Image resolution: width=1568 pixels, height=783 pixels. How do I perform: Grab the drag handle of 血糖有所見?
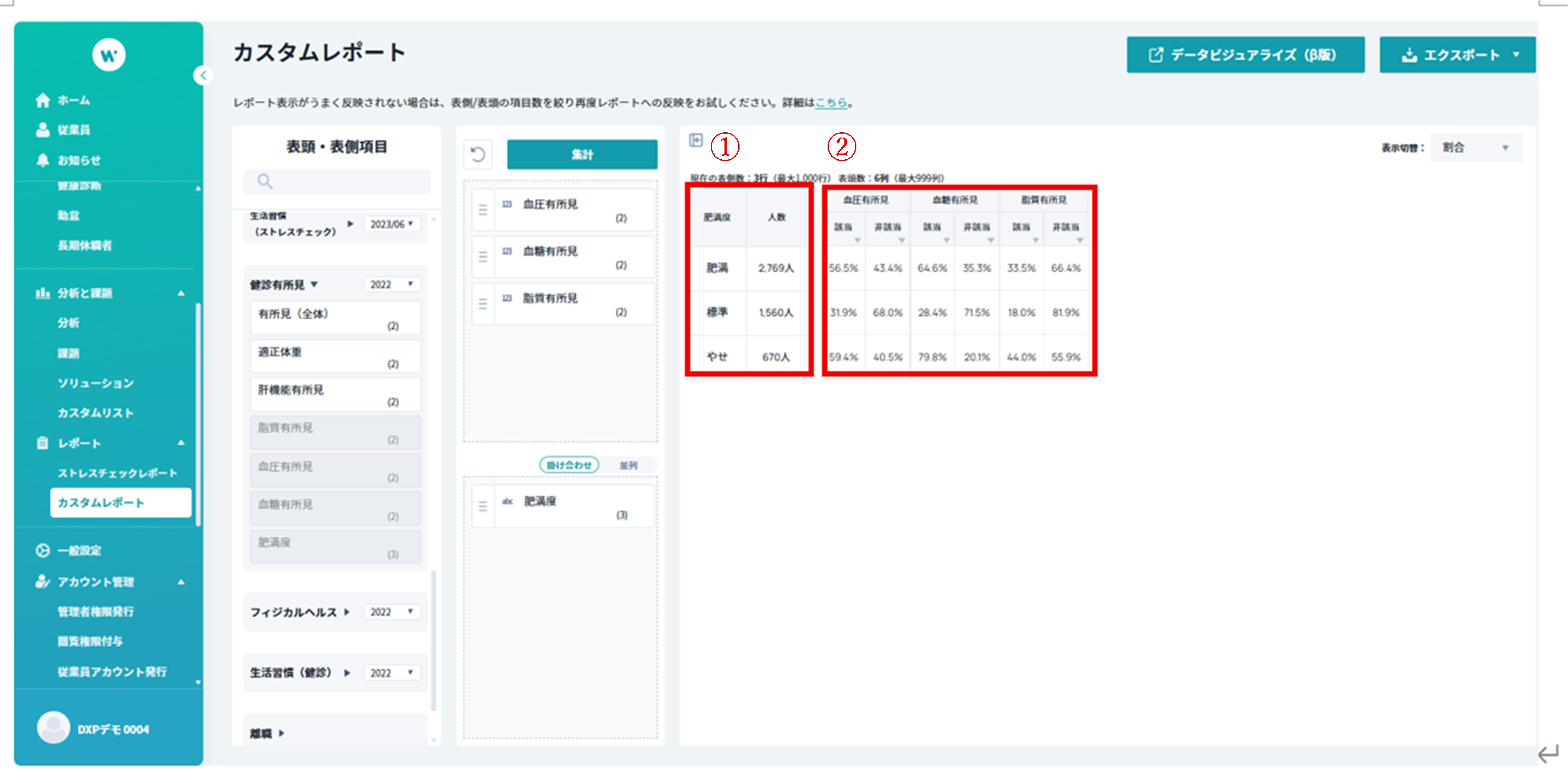[483, 257]
